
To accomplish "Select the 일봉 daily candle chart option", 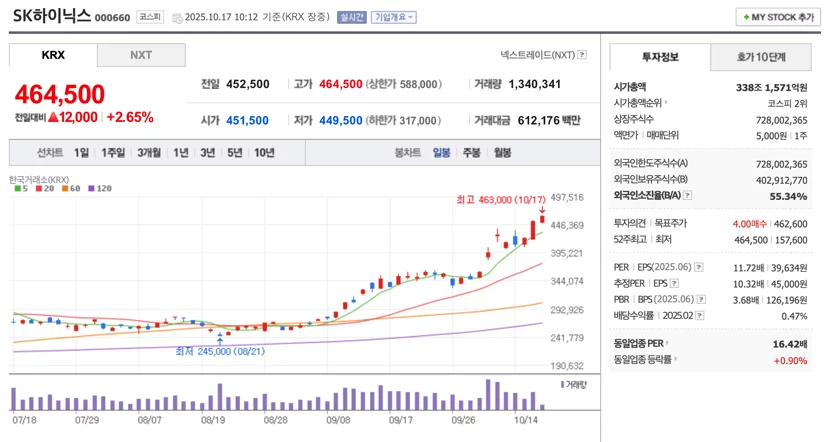I will click(x=441, y=153).
